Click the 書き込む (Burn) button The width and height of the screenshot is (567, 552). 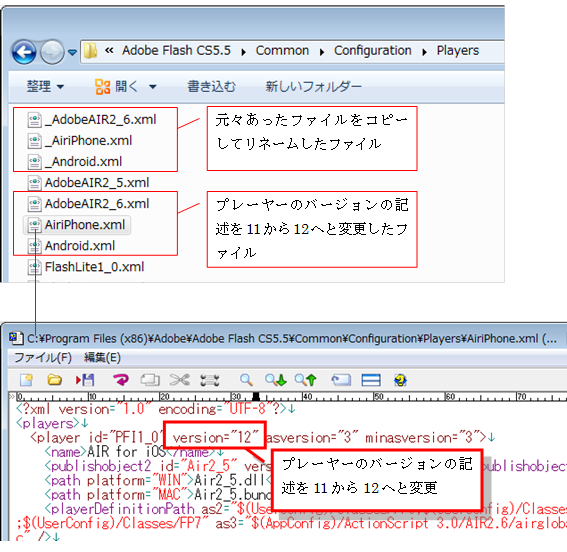(212, 87)
